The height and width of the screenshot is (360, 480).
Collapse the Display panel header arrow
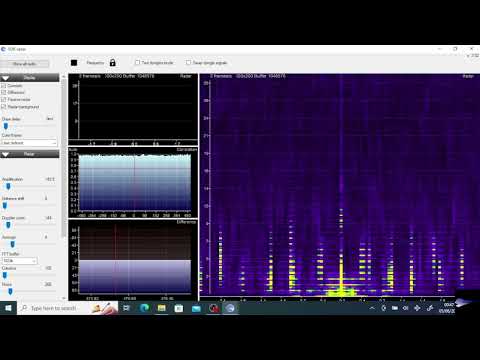click(x=5, y=78)
